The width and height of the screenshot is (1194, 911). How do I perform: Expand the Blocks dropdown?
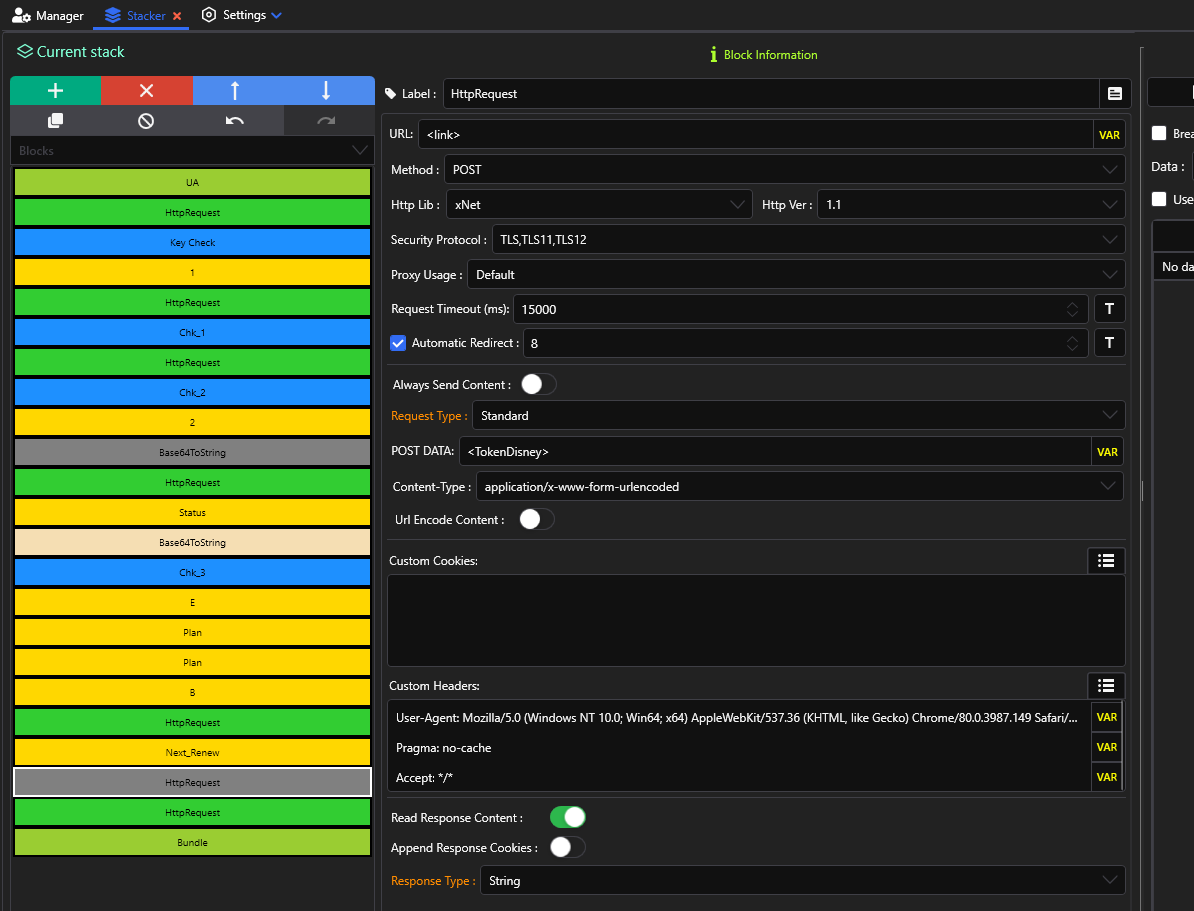pyautogui.click(x=193, y=151)
